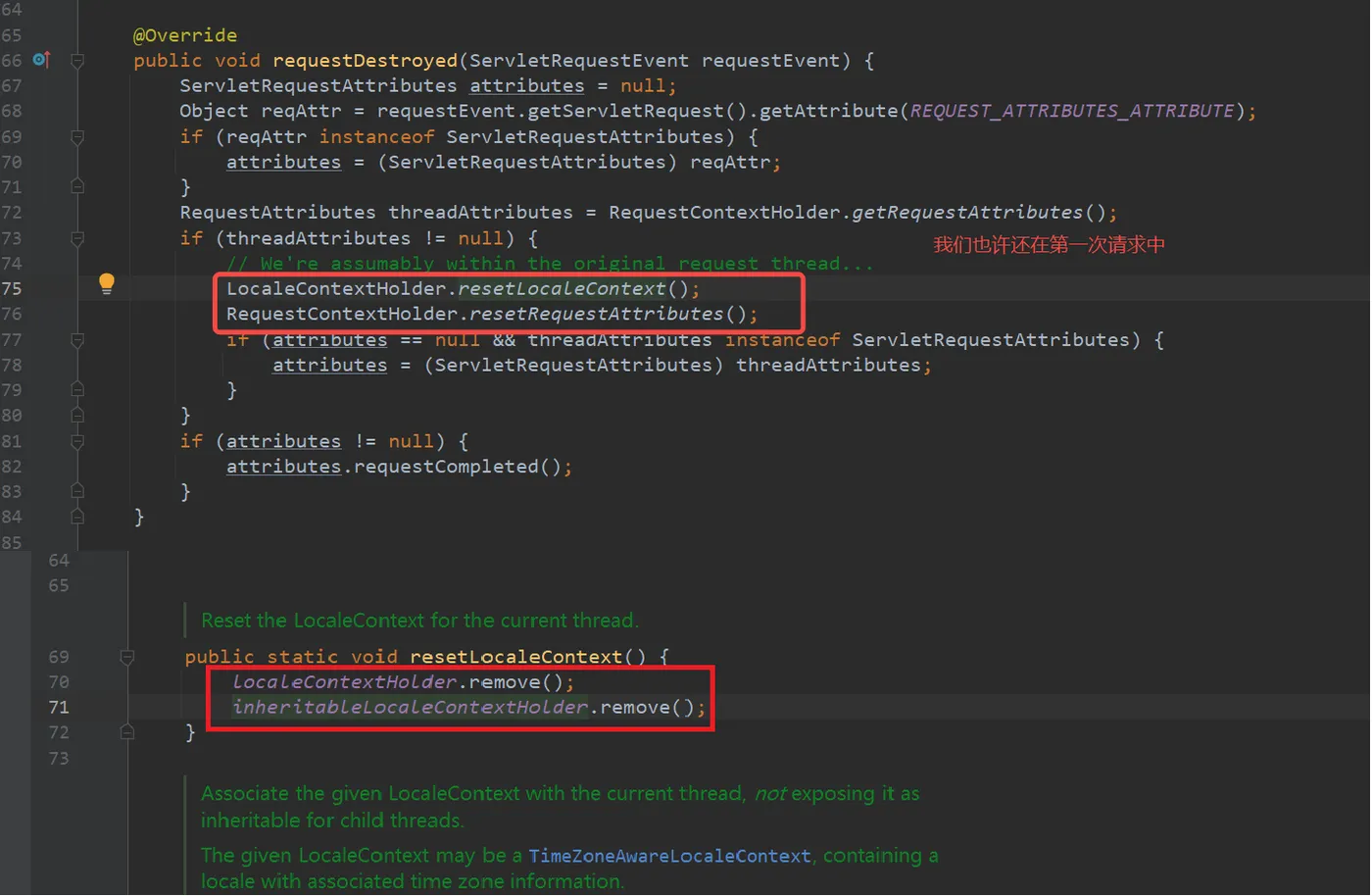Click line number 85 in the gutter
The height and width of the screenshot is (896, 1372).
[x=12, y=542]
